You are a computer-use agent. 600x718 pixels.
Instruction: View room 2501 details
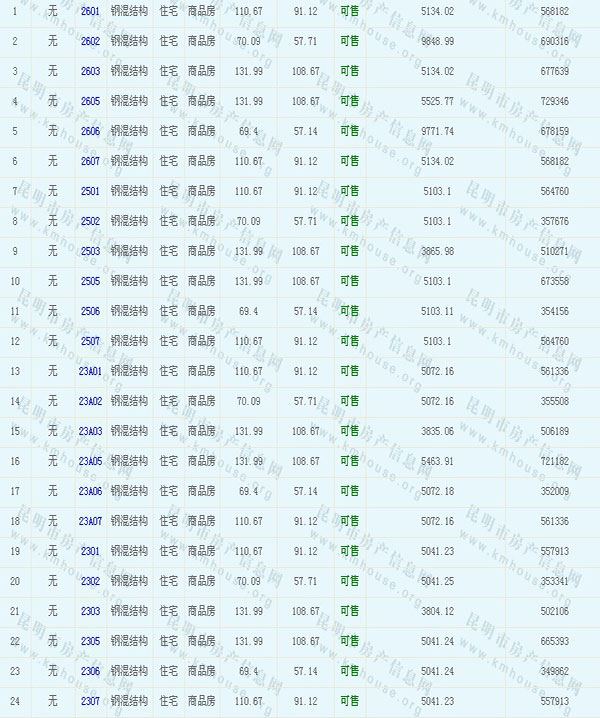90,191
